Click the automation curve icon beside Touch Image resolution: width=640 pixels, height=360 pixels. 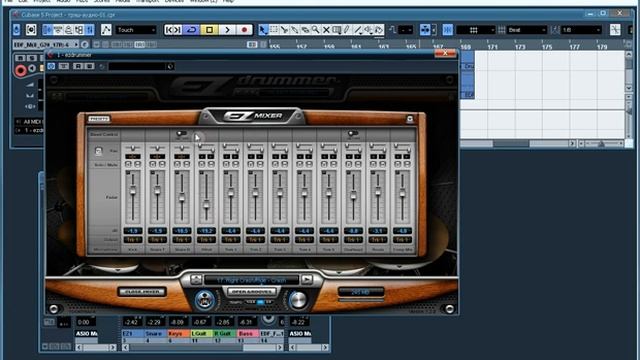[x=106, y=30]
